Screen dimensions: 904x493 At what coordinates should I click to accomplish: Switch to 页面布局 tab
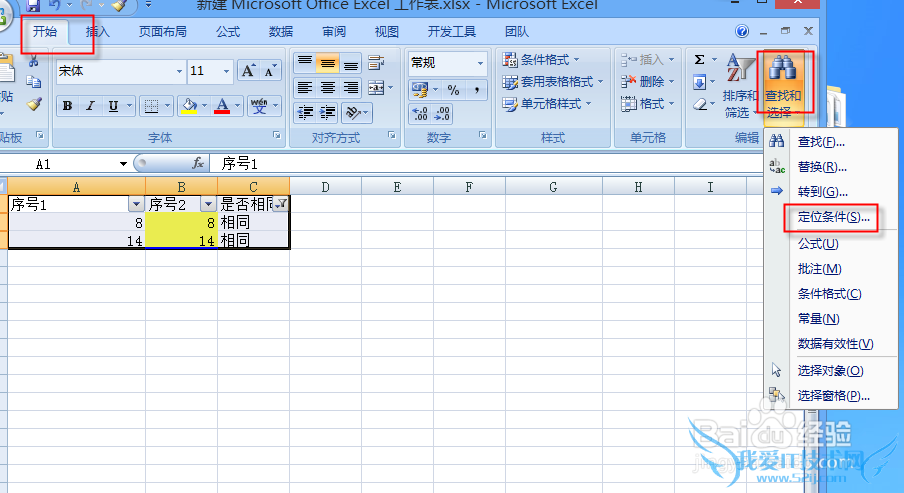pyautogui.click(x=163, y=32)
